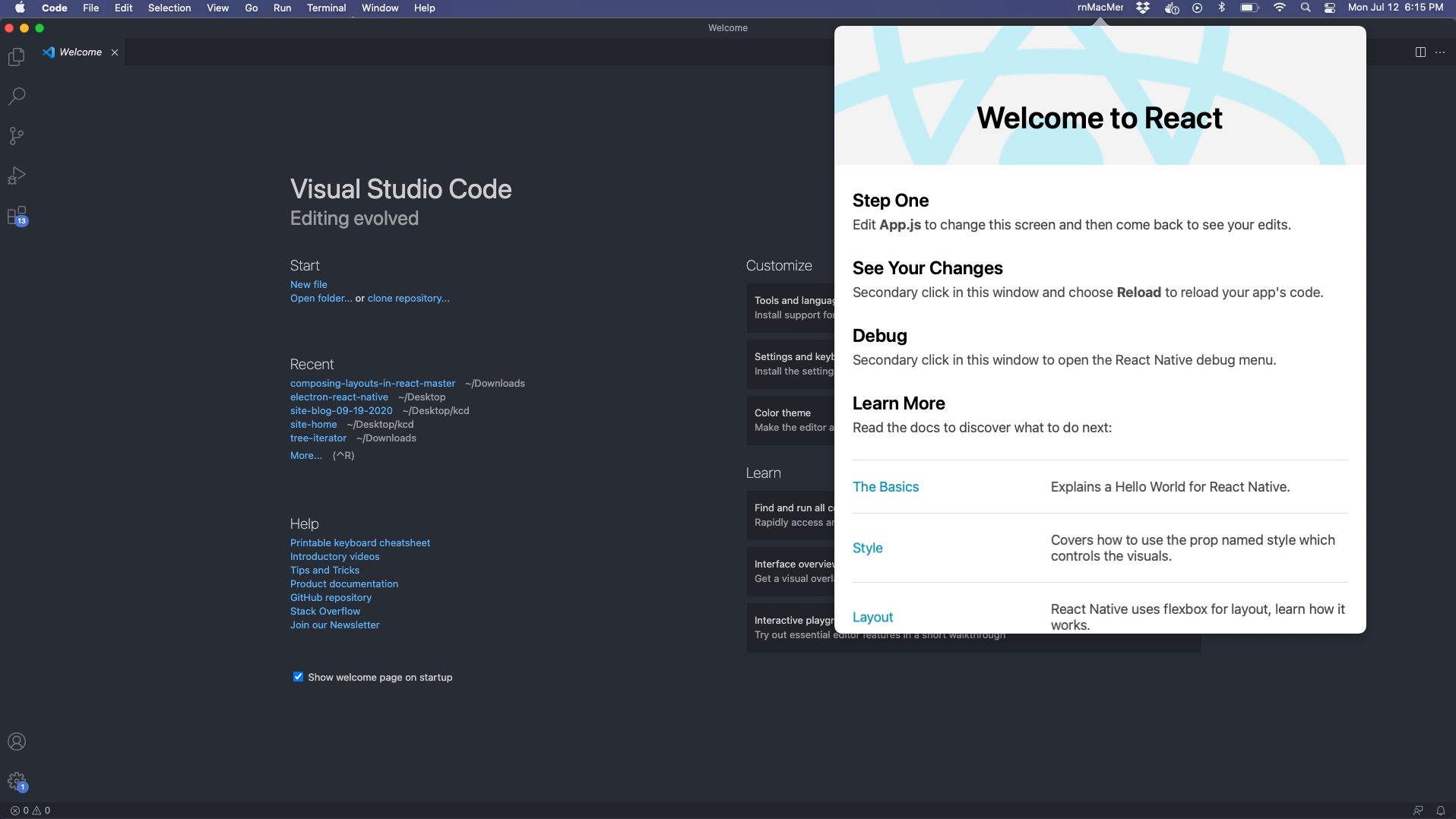Click the Color theme card in Customize
1456x819 pixels.
[x=790, y=420]
